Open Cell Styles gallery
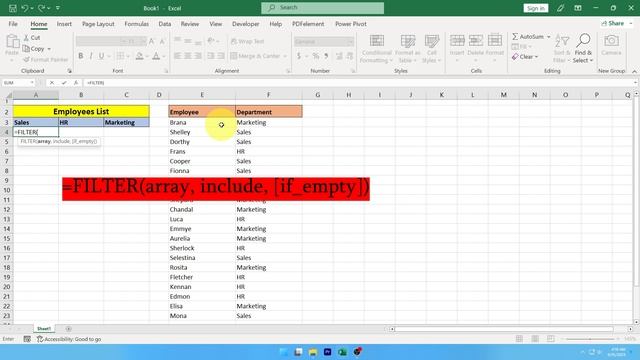 (432, 49)
